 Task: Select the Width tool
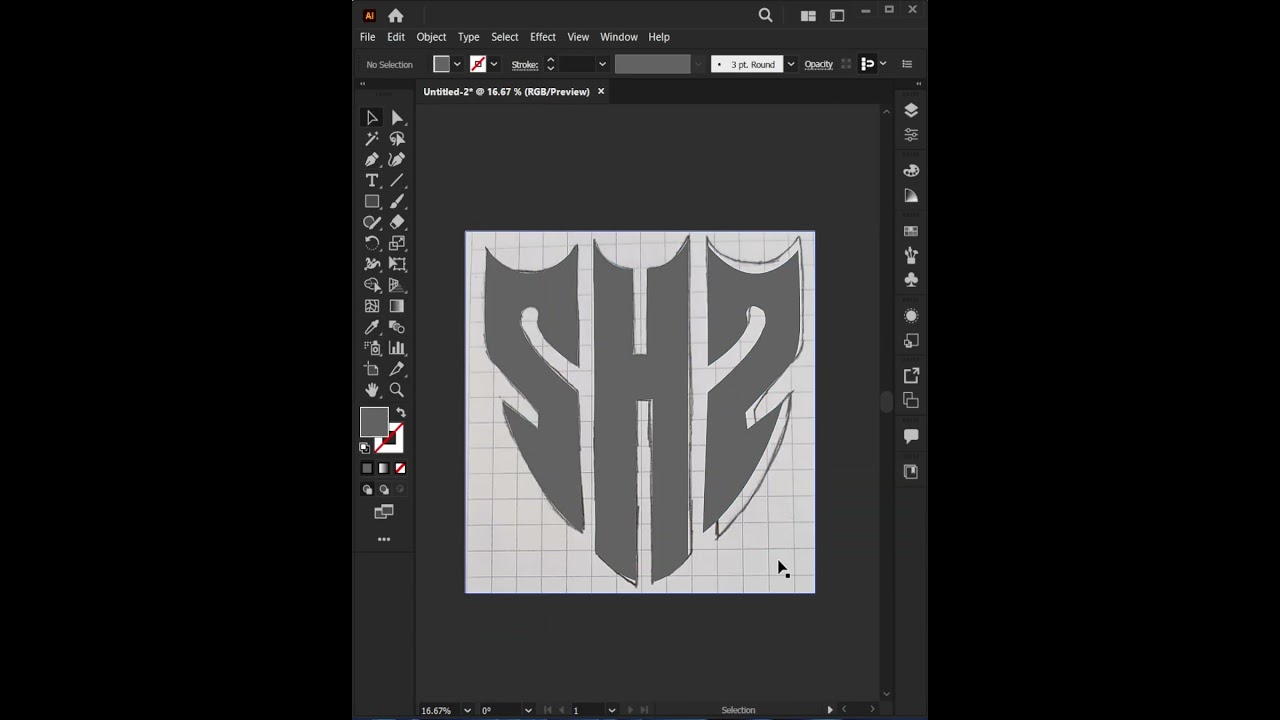(372, 264)
